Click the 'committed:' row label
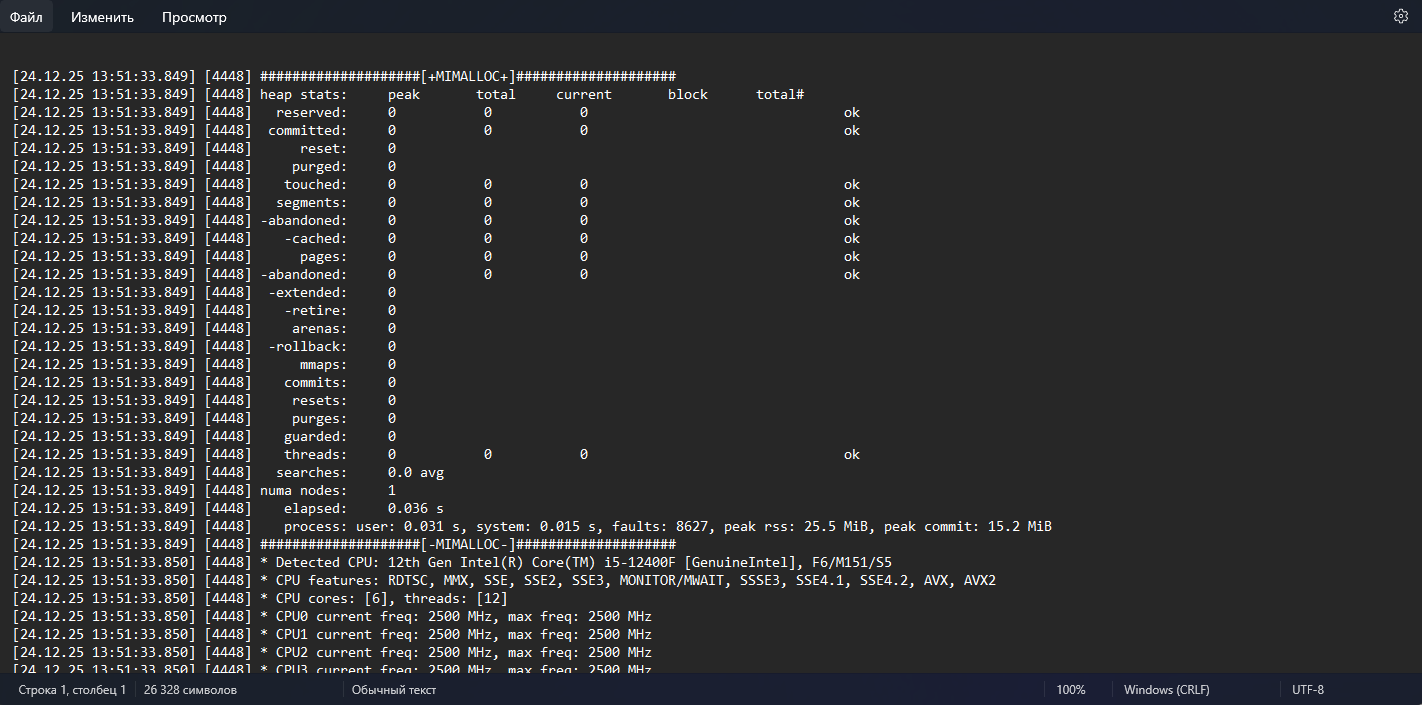This screenshot has width=1422, height=705. [308, 130]
